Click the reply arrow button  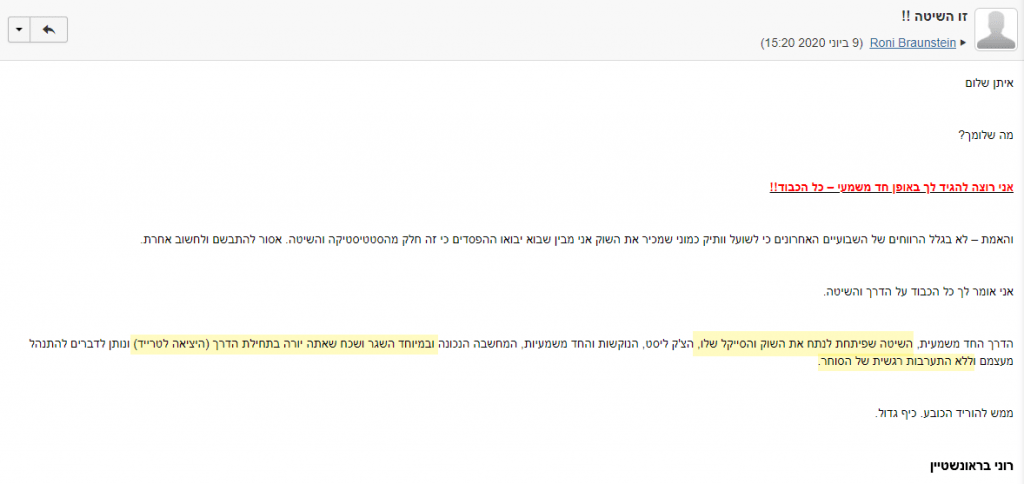tap(48, 30)
